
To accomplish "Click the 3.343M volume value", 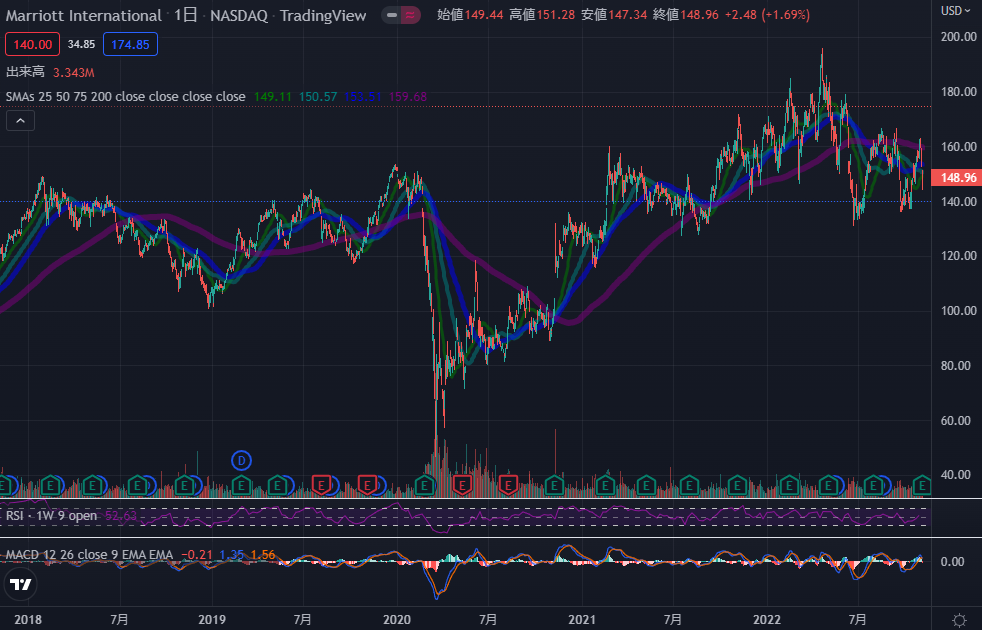I will click(73, 73).
